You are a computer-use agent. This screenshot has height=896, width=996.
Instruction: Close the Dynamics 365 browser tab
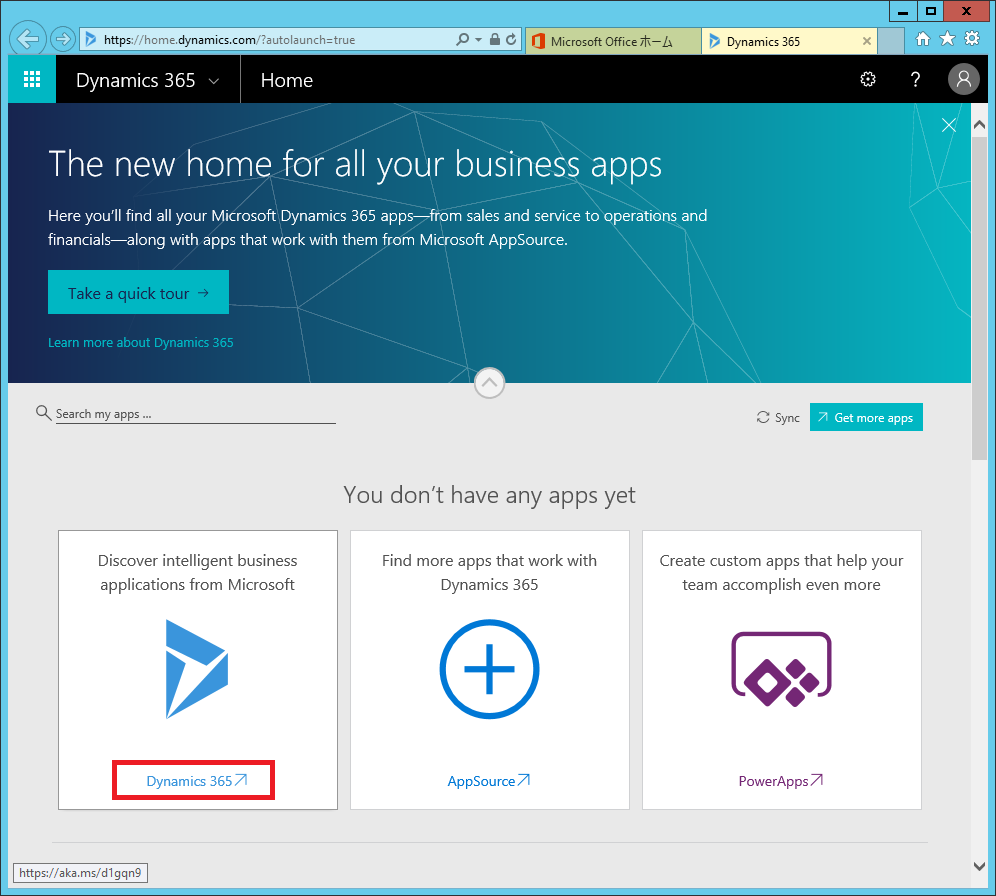(x=866, y=41)
